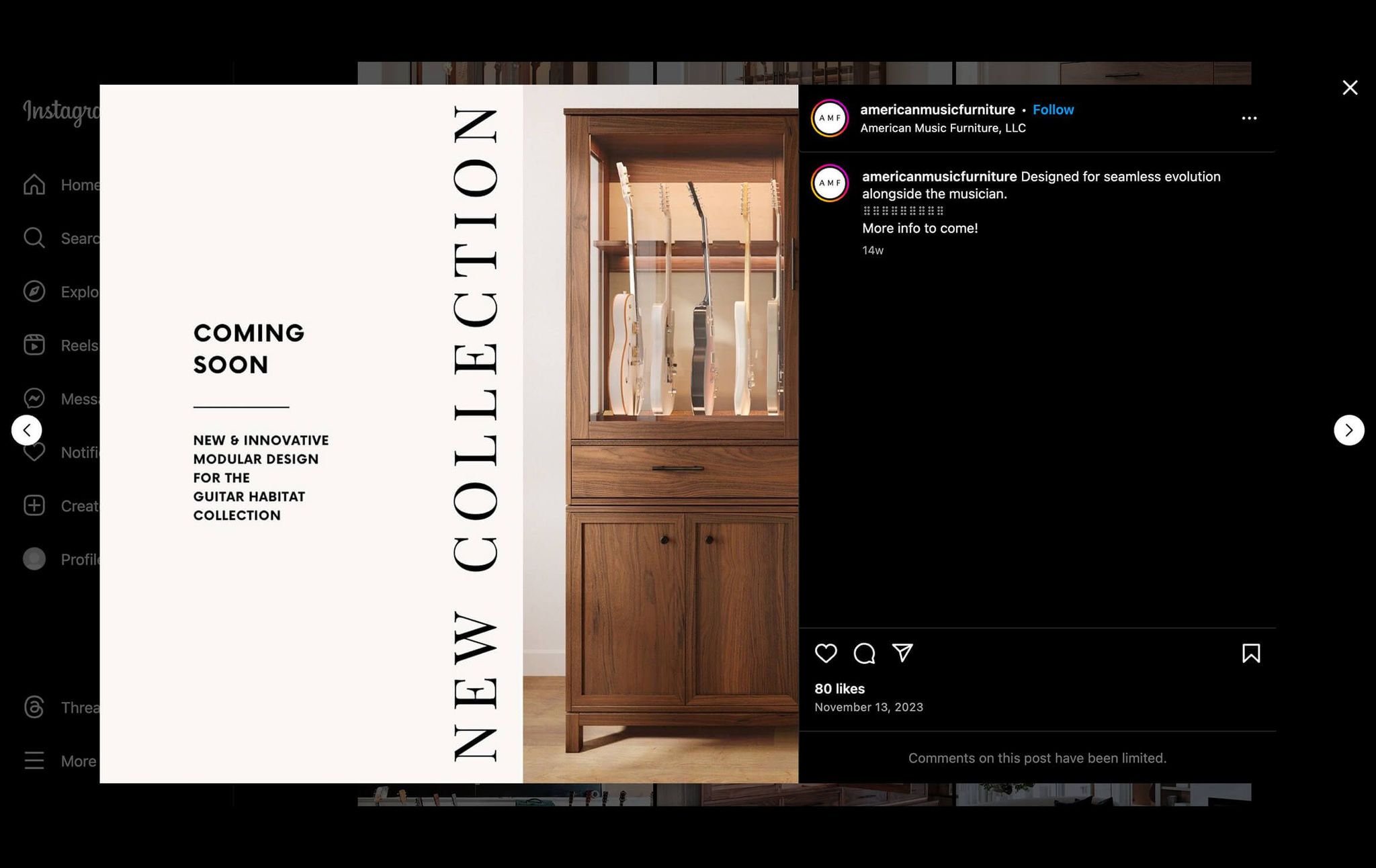This screenshot has width=1376, height=868.
Task: Like the post with the heart icon
Action: (x=826, y=653)
